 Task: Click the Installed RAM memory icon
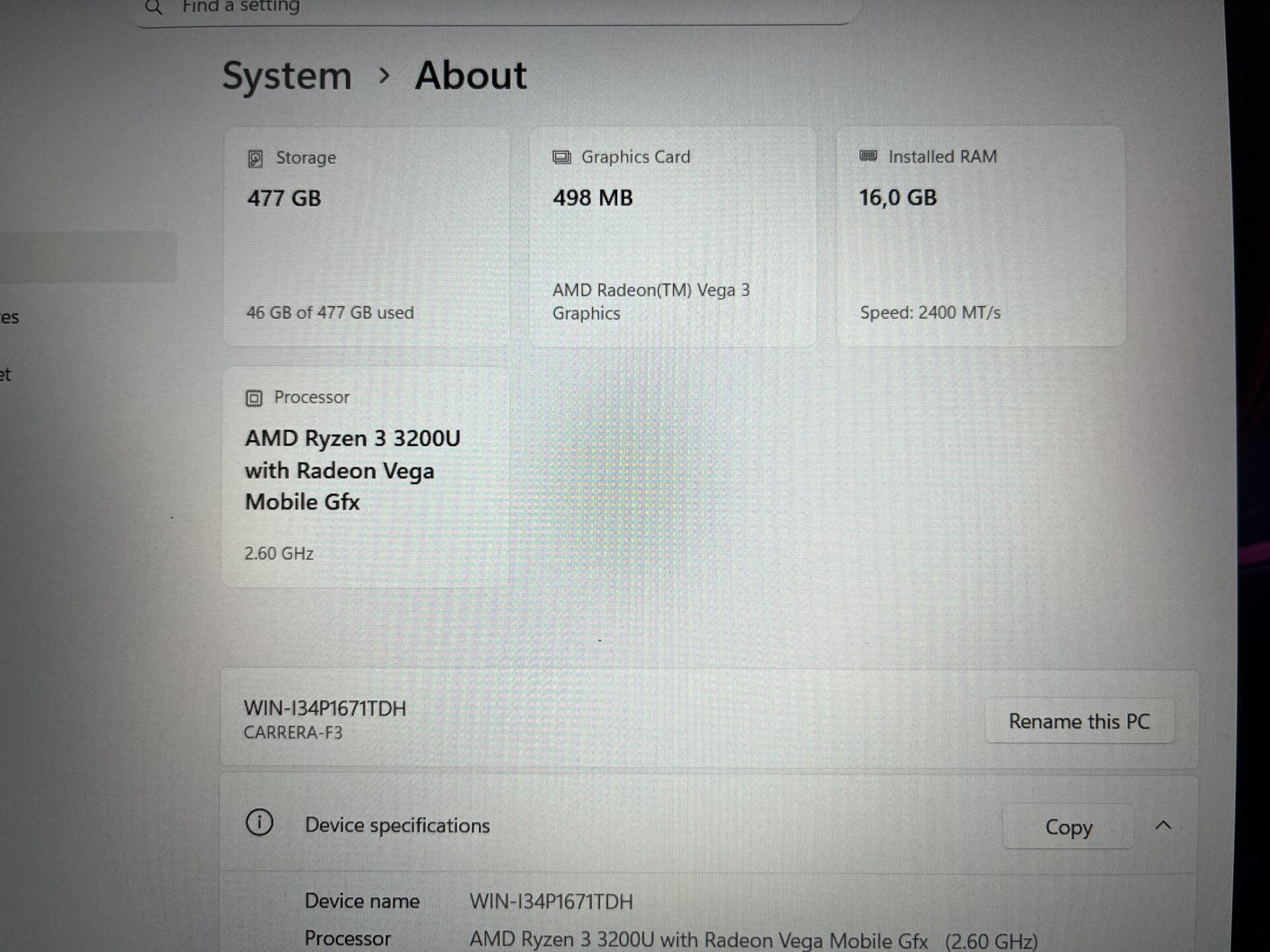(x=868, y=156)
